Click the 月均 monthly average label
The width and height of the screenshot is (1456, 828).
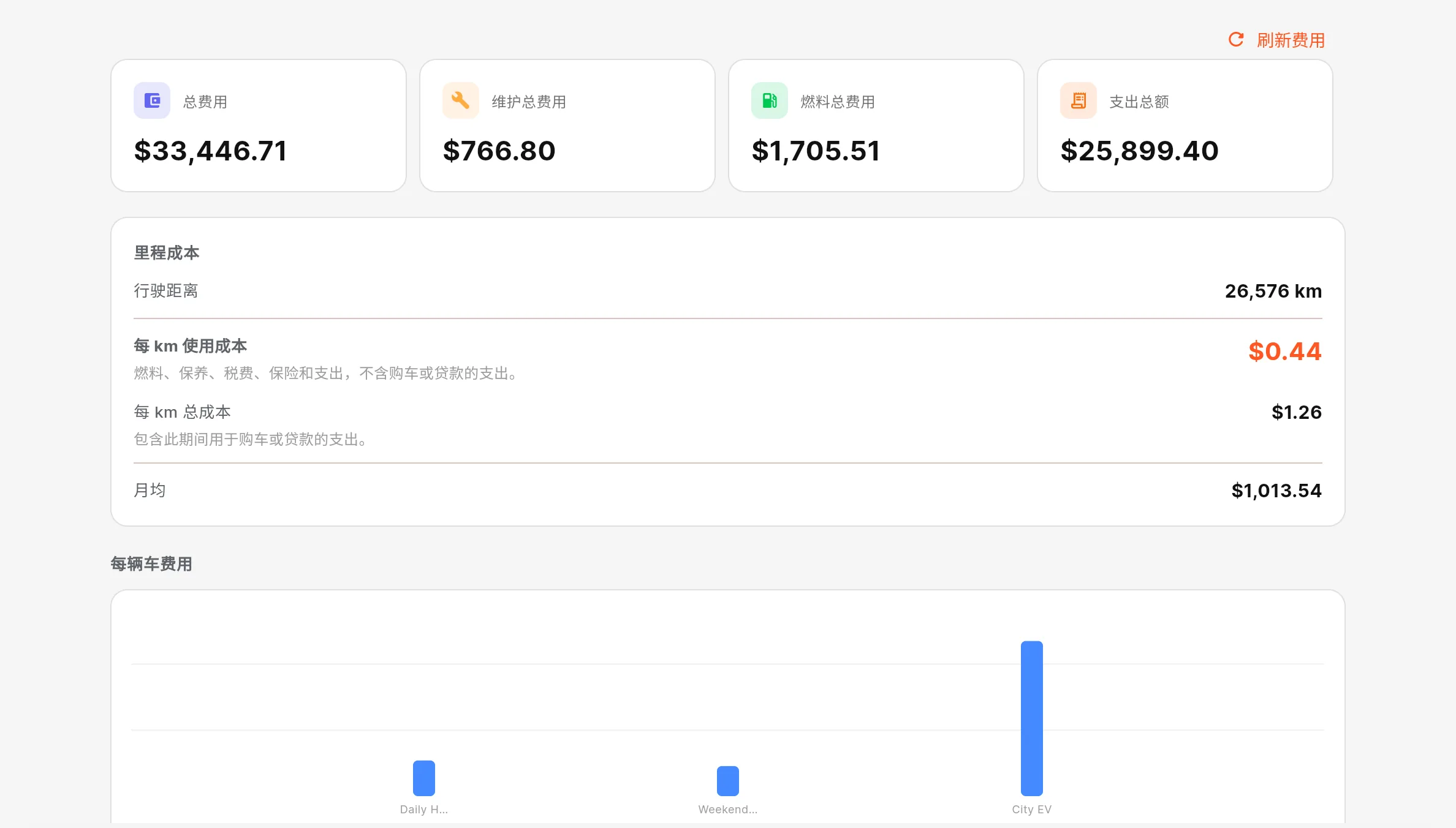click(x=150, y=491)
